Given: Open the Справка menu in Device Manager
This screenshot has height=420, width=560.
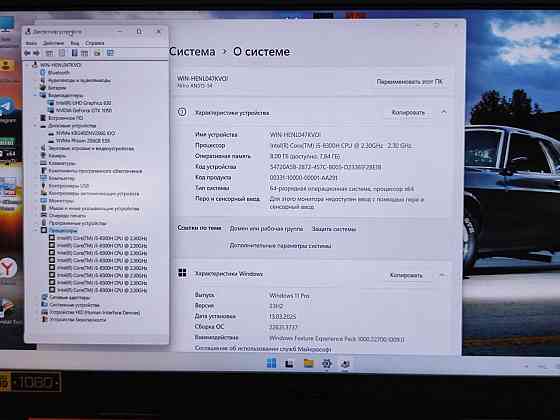Looking at the screenshot, I should click(95, 43).
